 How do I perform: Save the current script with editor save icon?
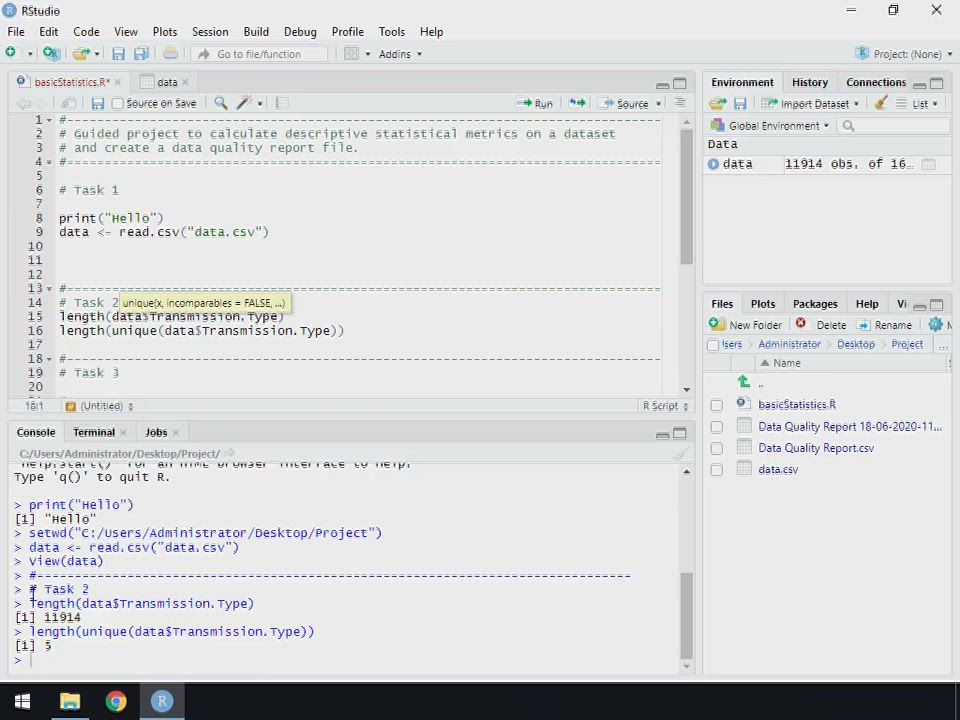click(x=97, y=103)
